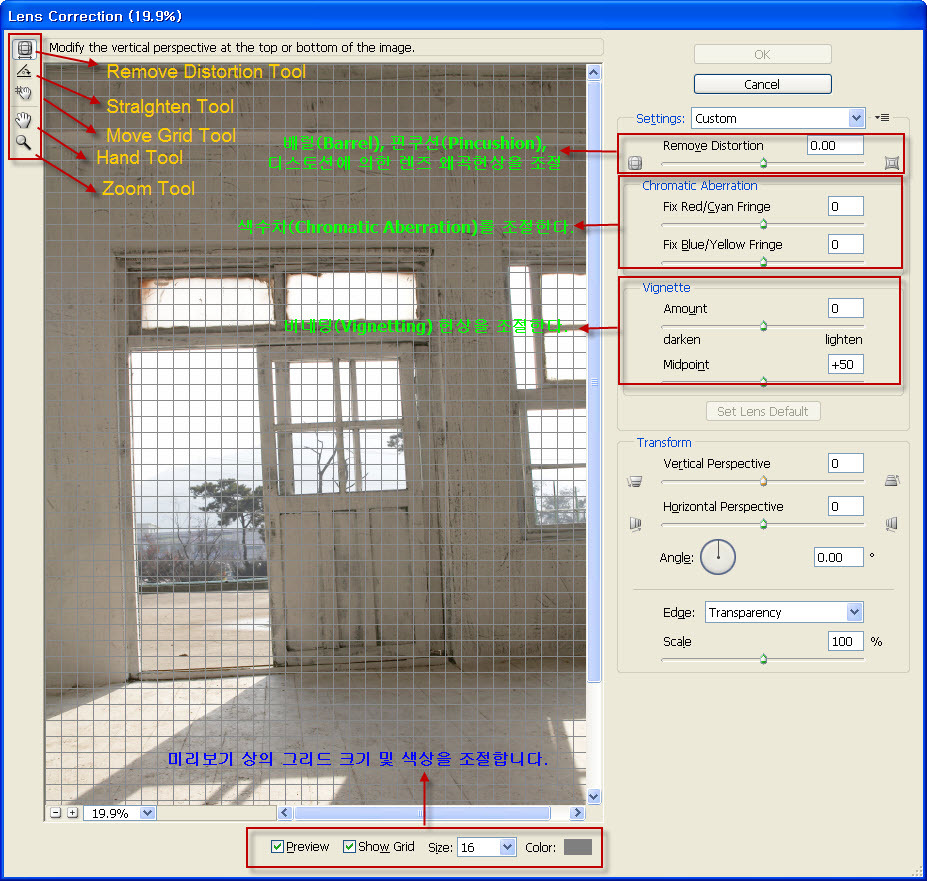Image resolution: width=927 pixels, height=881 pixels.
Task: Click the grid Color swatch
Action: pos(578,847)
